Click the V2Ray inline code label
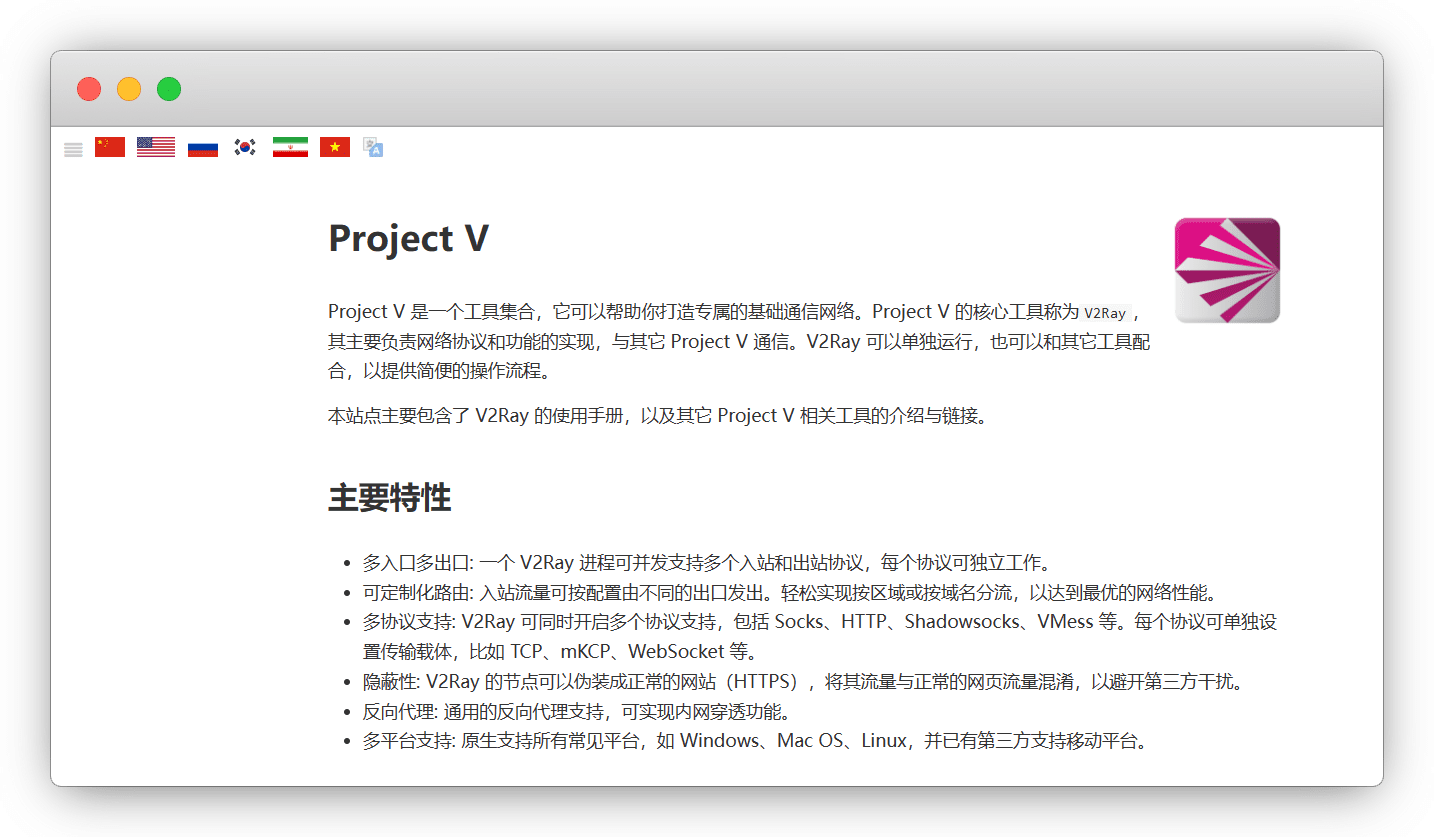1434x837 pixels. [1104, 313]
